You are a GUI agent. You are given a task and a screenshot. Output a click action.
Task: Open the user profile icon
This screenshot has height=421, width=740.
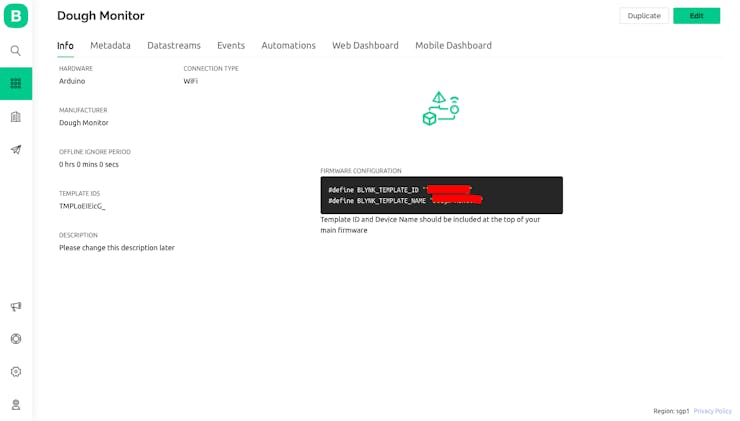pos(16,405)
